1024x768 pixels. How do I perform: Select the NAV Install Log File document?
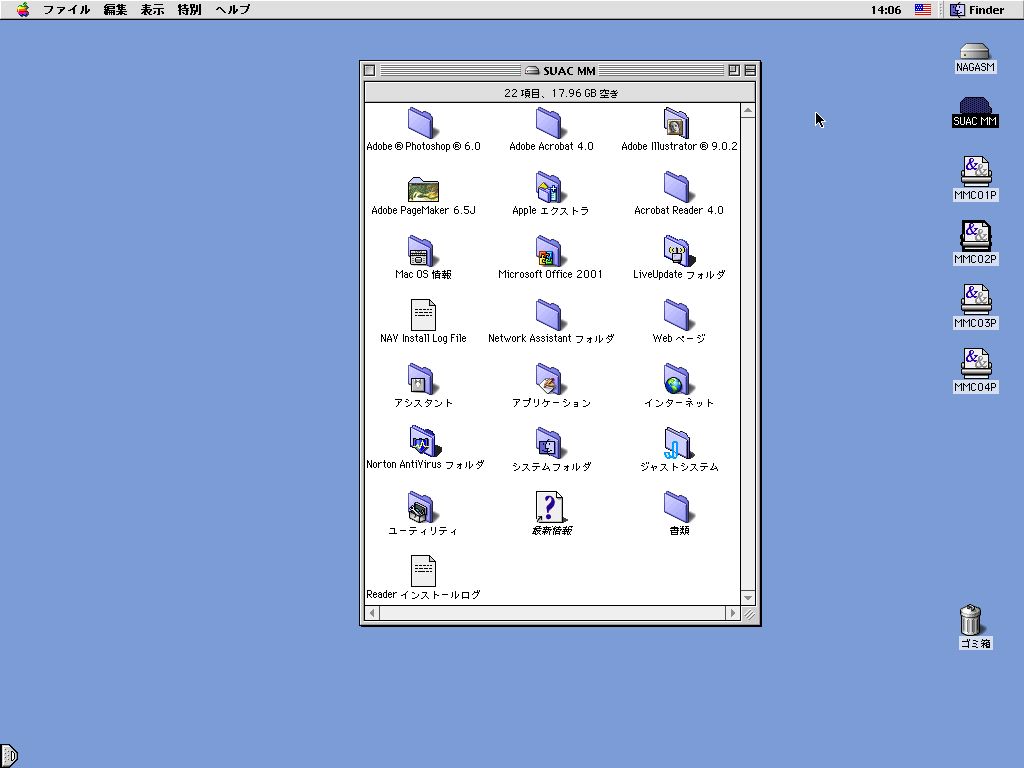pos(423,316)
